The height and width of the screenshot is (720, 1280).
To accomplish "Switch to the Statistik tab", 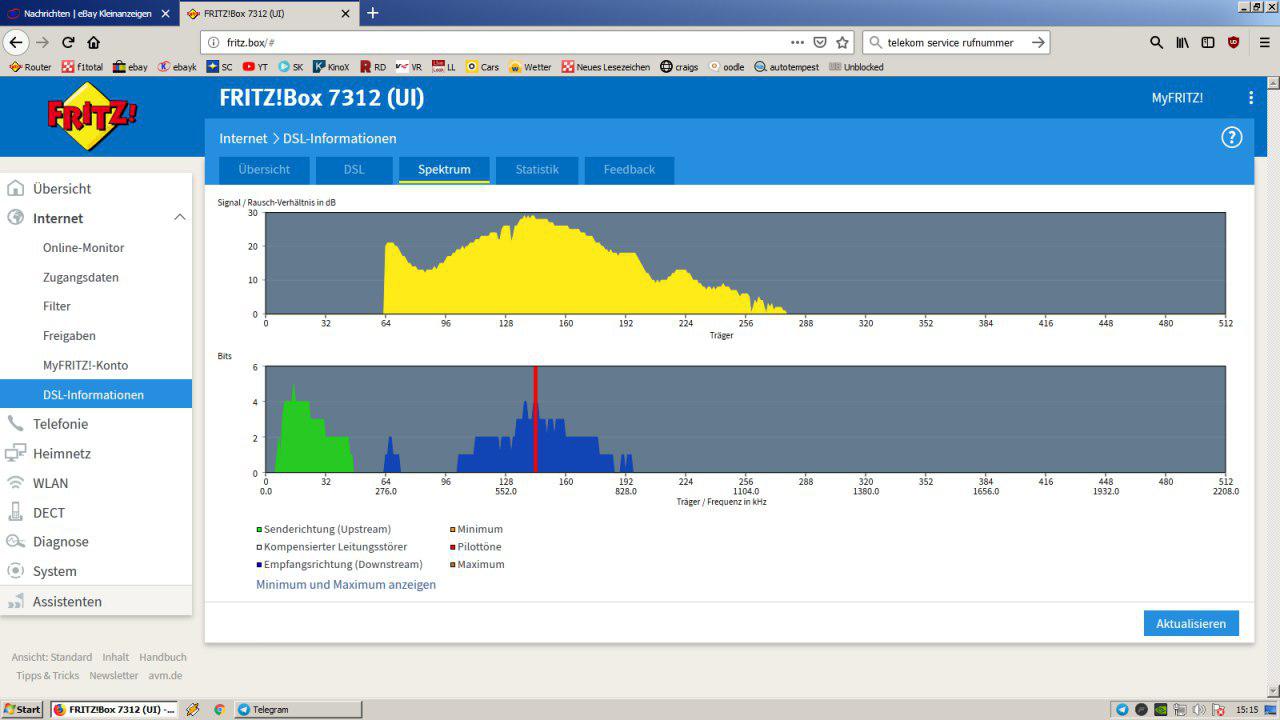I will (537, 170).
